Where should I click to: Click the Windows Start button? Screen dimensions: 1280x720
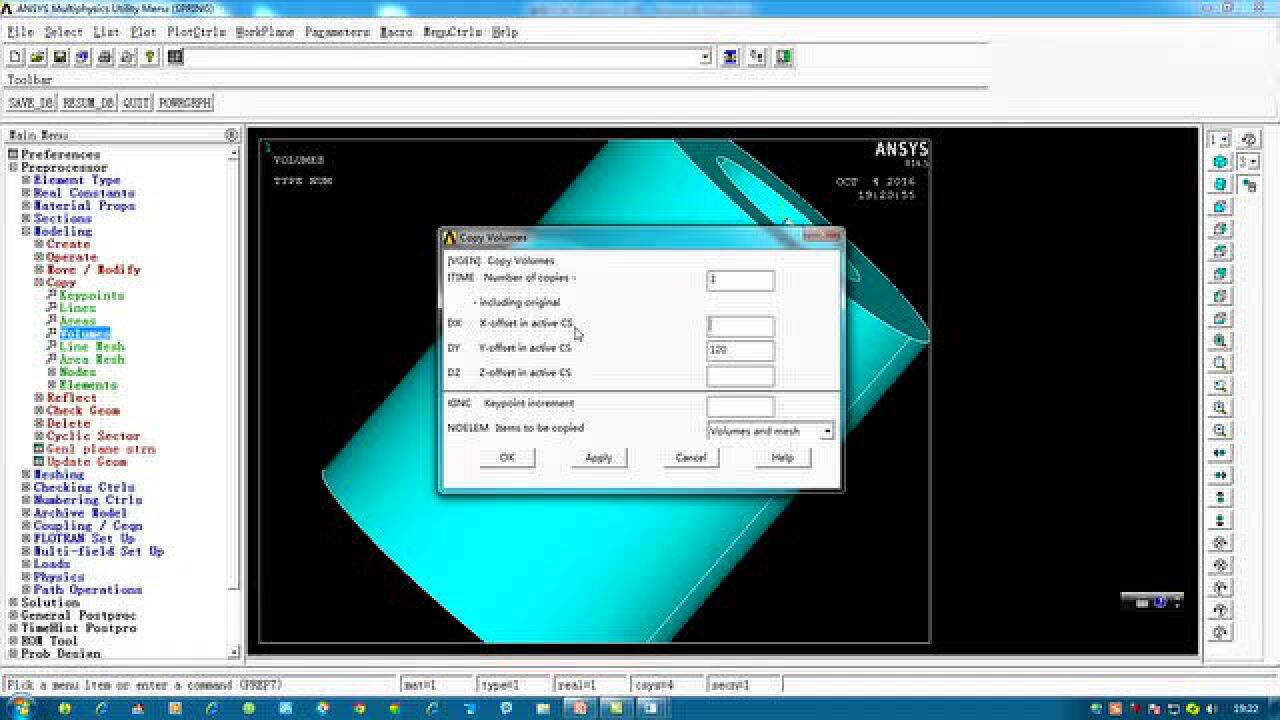(20, 708)
